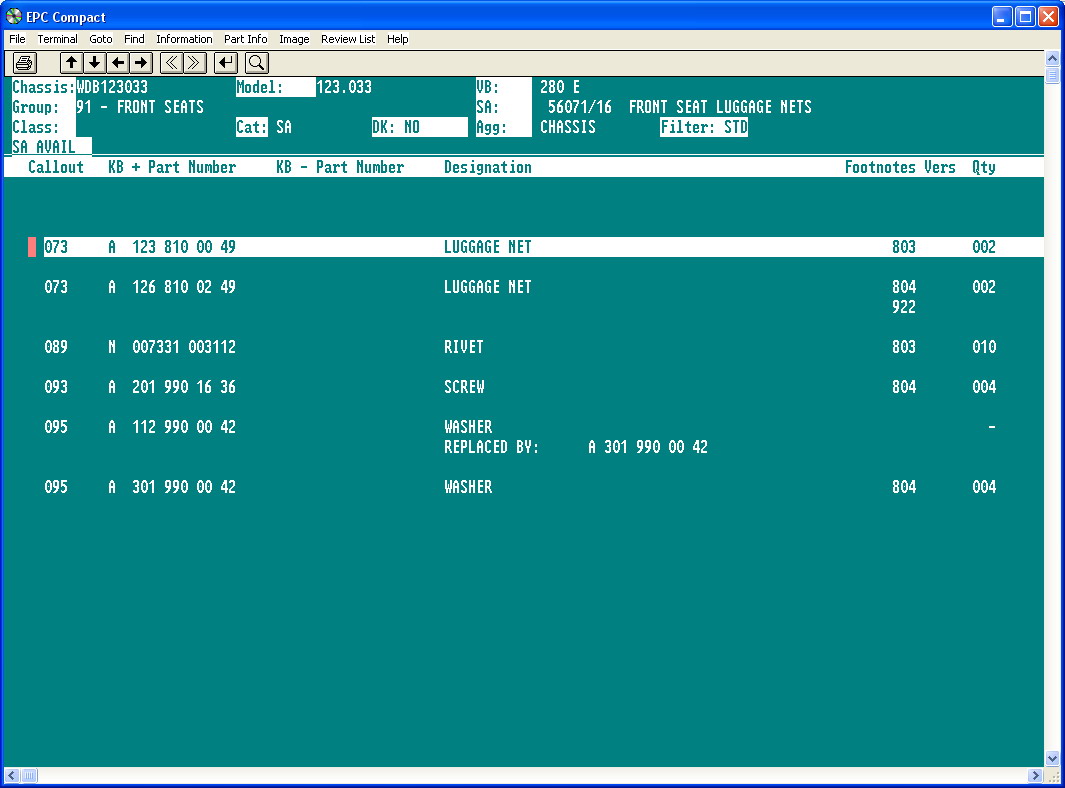The image size is (1065, 788).
Task: Open the Information menu
Action: pyautogui.click(x=184, y=39)
